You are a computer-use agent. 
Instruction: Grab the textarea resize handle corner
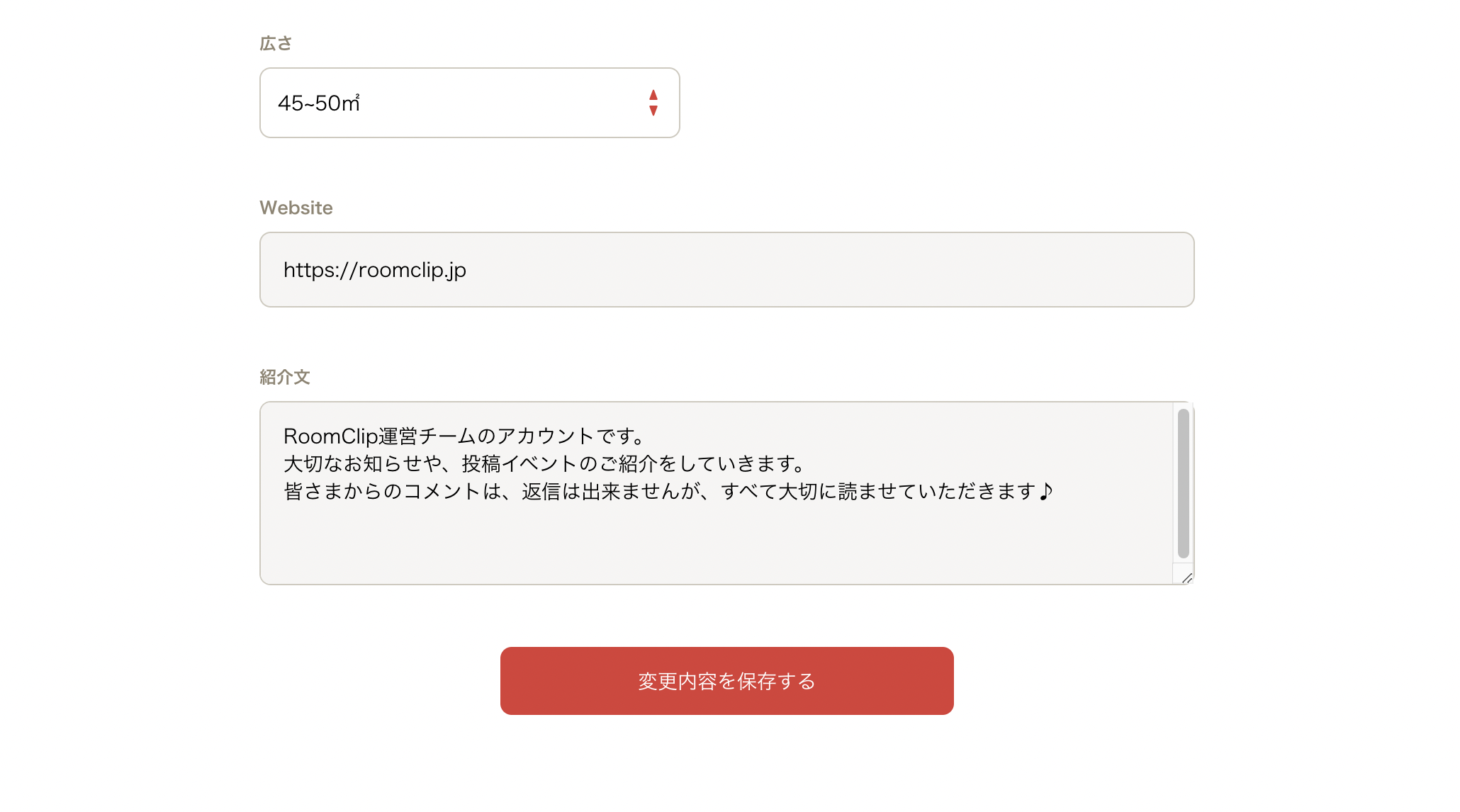[1187, 578]
